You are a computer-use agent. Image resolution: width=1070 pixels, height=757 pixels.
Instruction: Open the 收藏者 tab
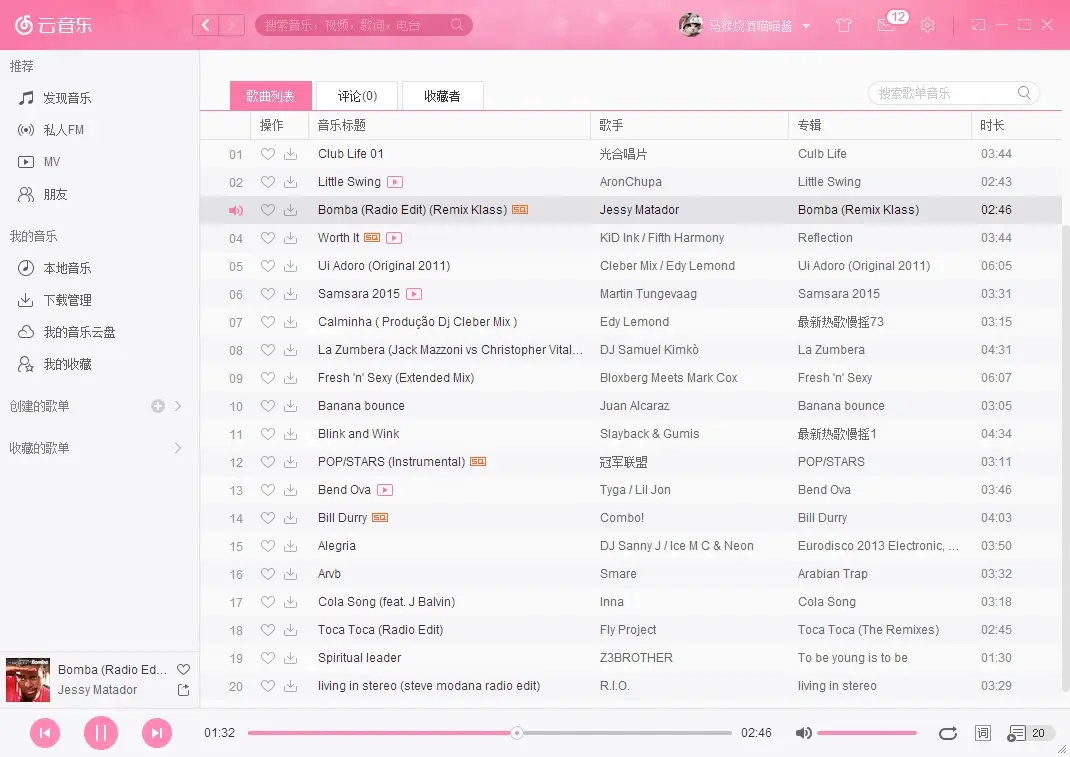click(x=442, y=96)
